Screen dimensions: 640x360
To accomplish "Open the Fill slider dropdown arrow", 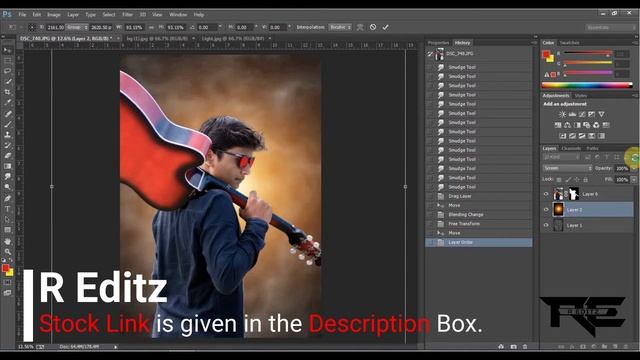I will pyautogui.click(x=634, y=180).
